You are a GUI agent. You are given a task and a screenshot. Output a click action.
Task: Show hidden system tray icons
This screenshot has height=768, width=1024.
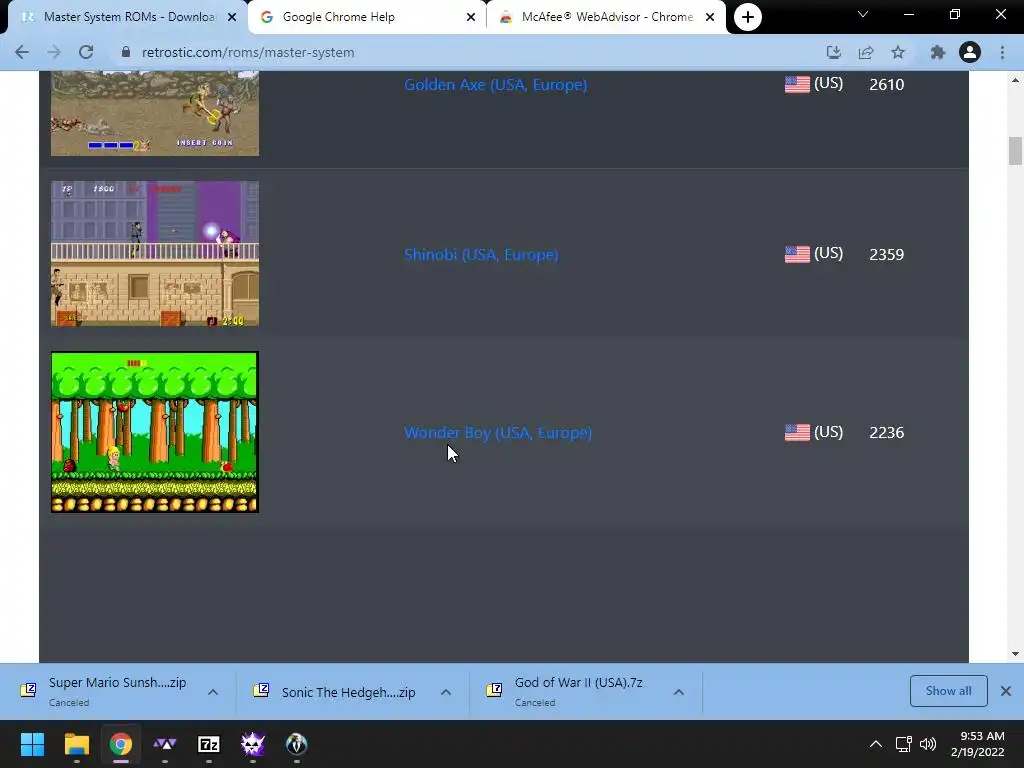876,744
